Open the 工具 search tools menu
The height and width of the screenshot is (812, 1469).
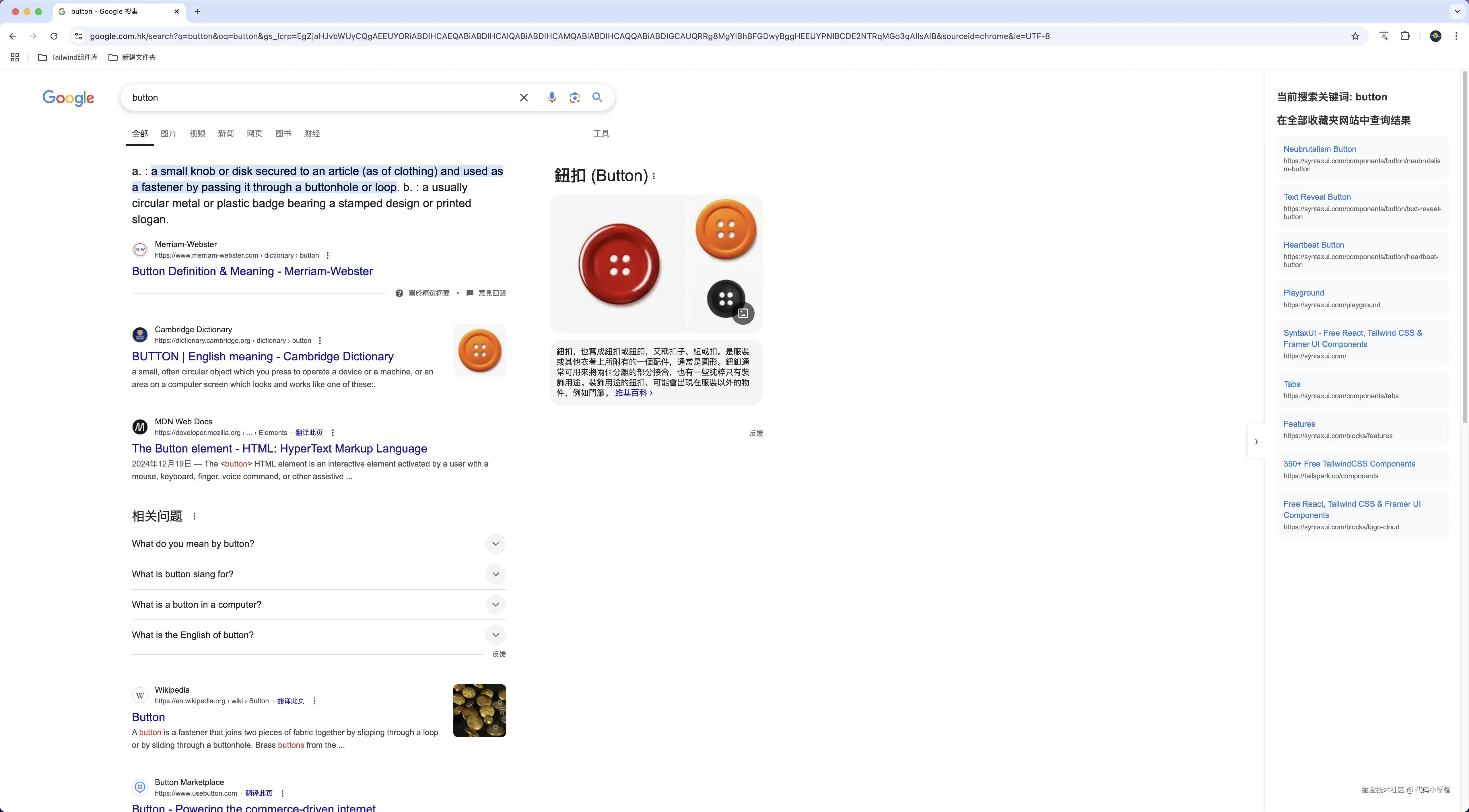click(601, 133)
